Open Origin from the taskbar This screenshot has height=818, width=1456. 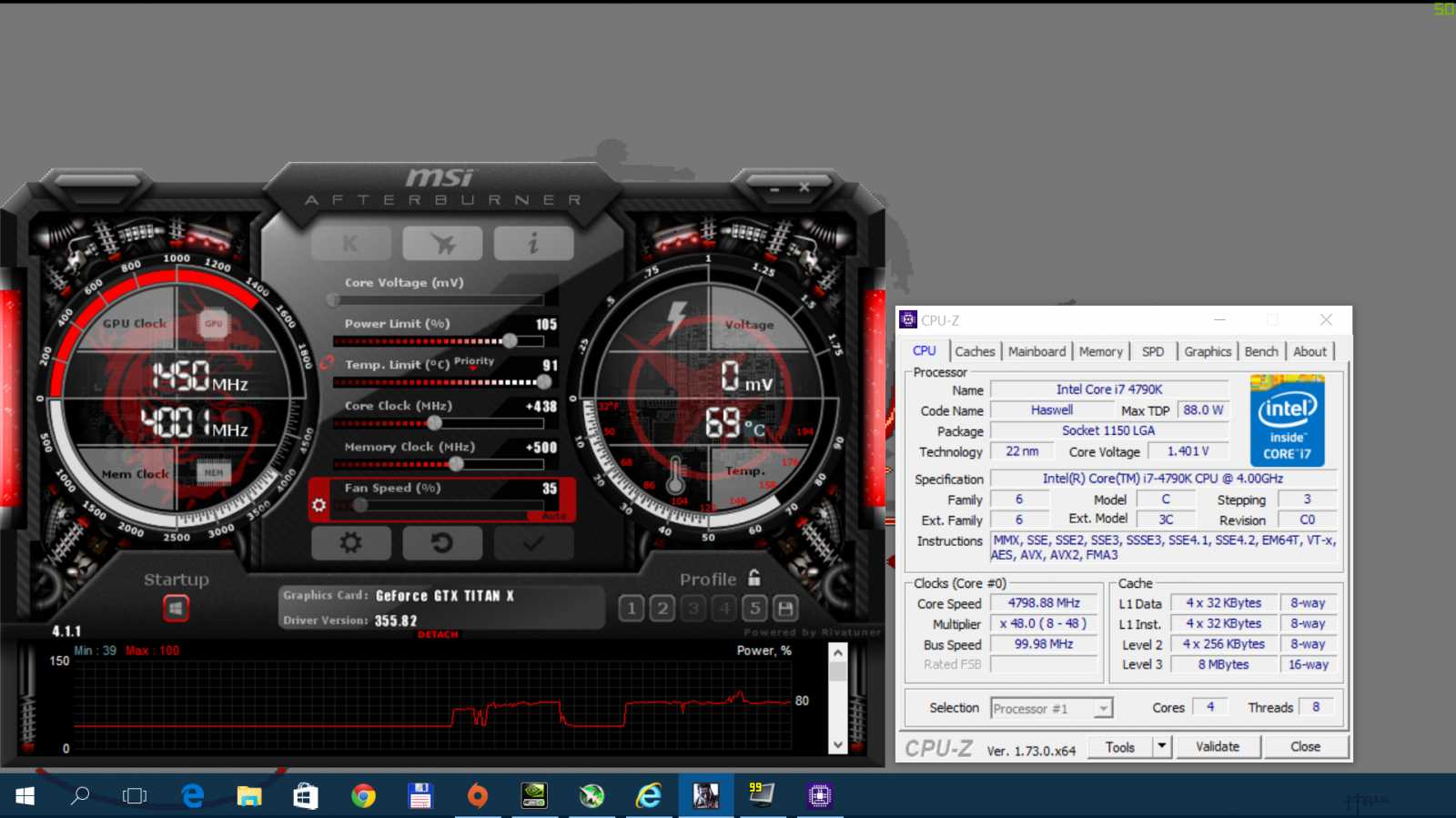(x=477, y=796)
